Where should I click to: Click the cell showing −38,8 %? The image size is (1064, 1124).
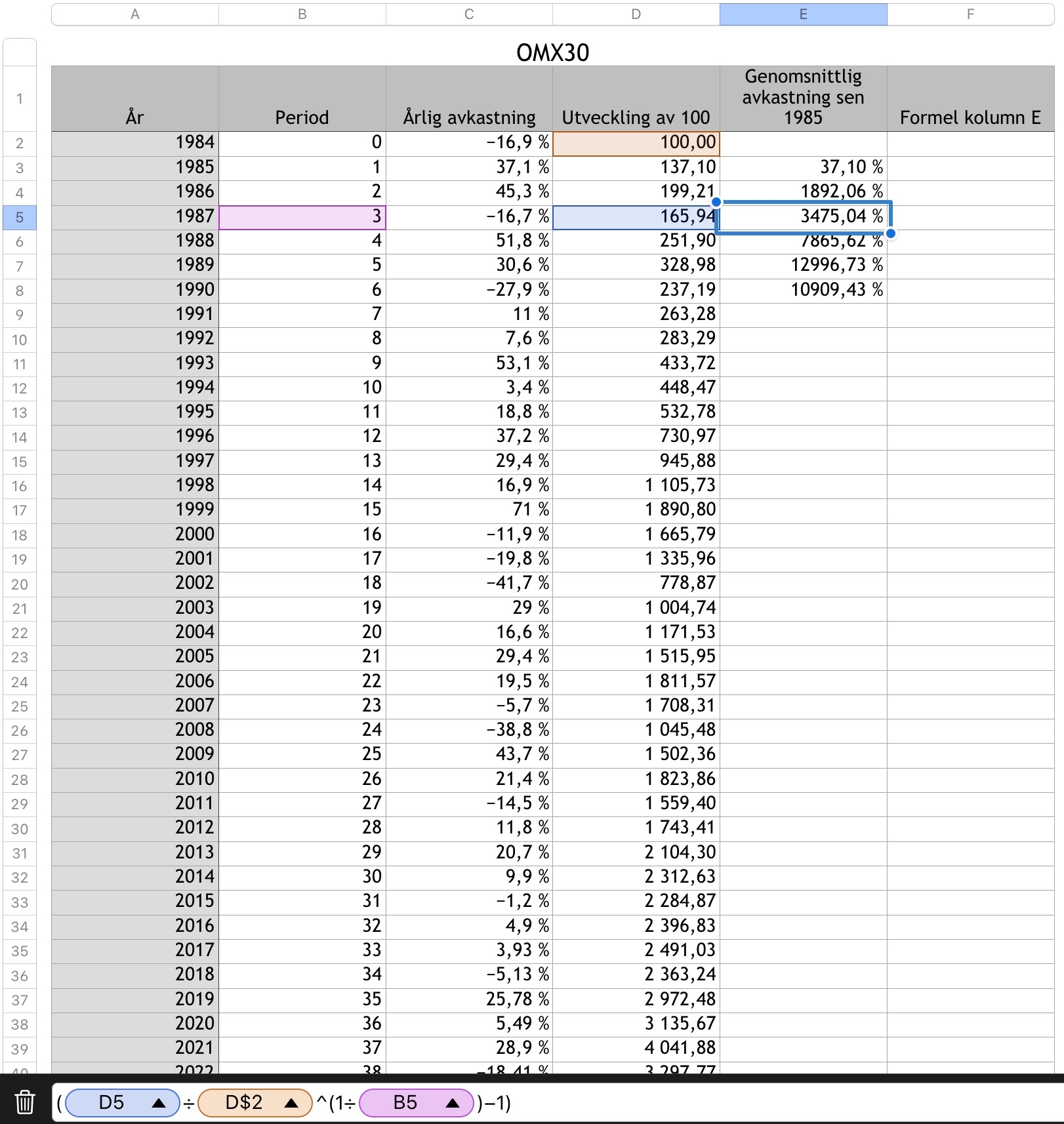tap(469, 731)
